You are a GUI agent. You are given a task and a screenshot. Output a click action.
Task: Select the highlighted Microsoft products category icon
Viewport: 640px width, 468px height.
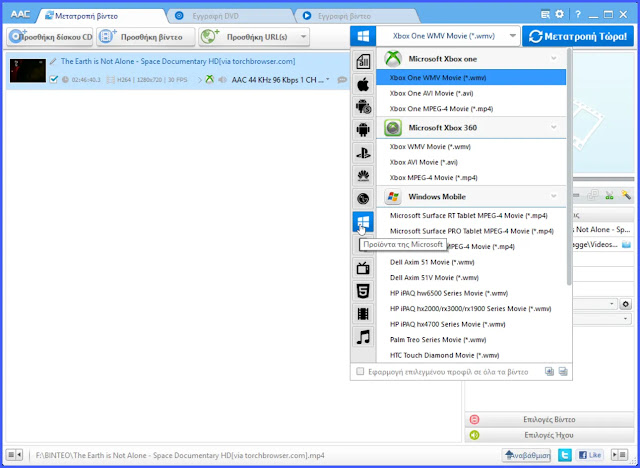point(363,222)
